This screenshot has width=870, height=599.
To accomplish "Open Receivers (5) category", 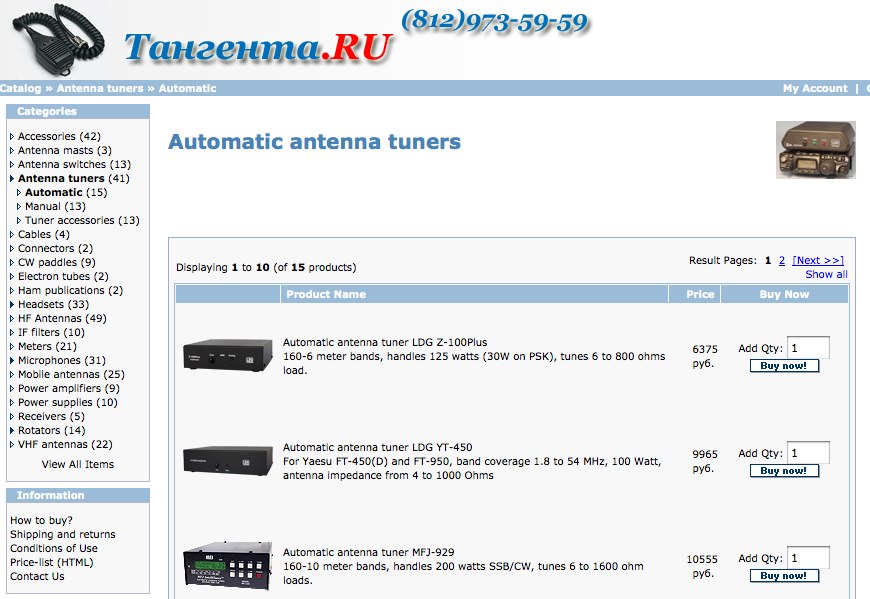I will tap(51, 417).
